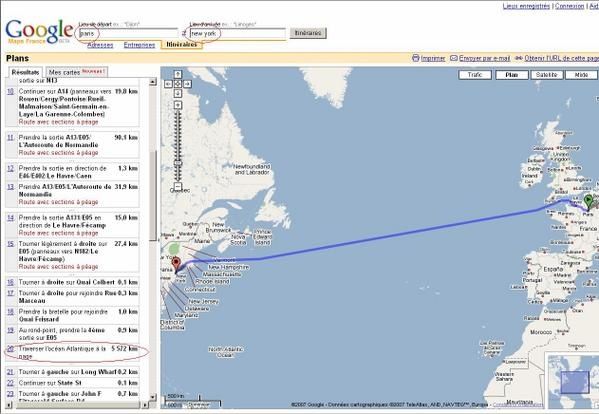Image resolution: width=599 pixels, height=414 pixels.
Task: Click the distance value 5 572 km
Action: point(125,349)
